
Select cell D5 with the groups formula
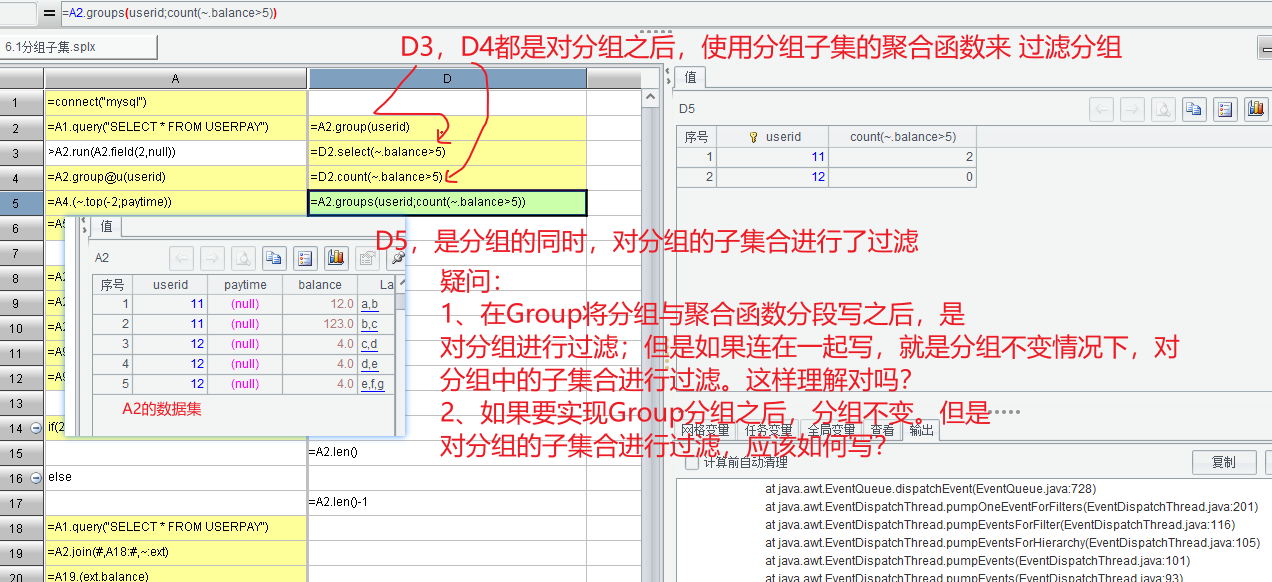click(x=447, y=202)
